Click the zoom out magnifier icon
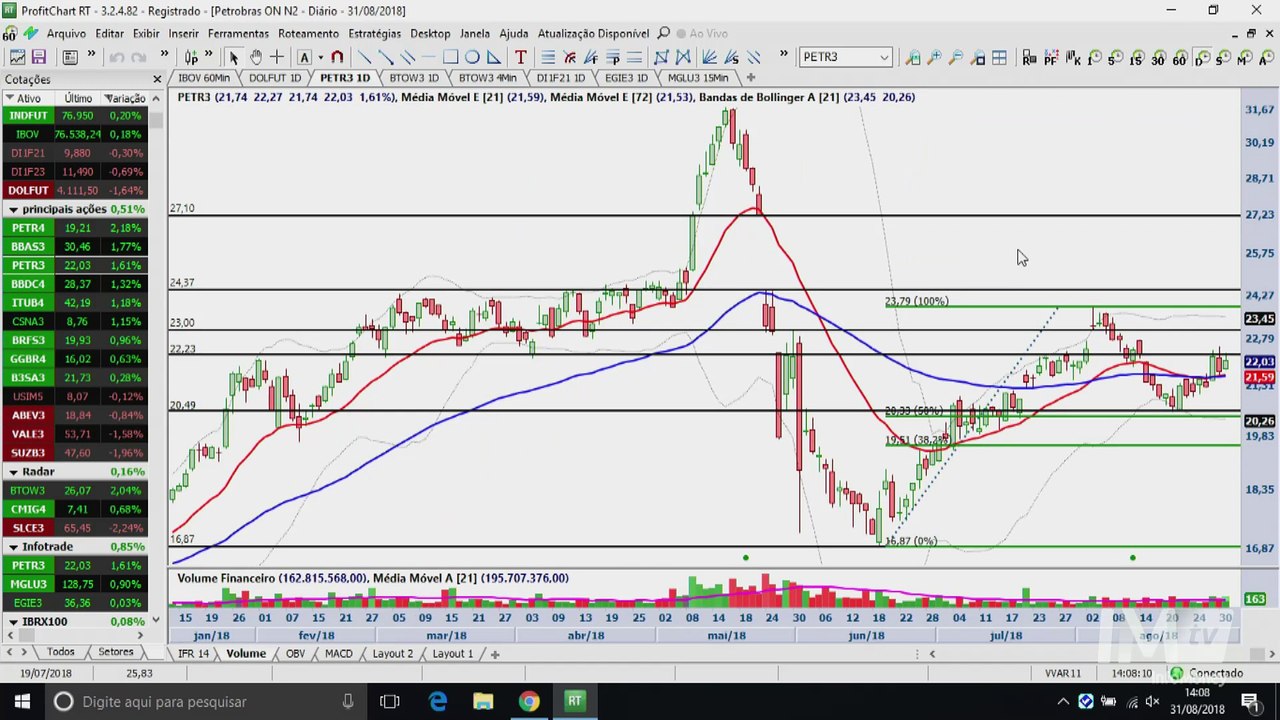Image resolution: width=1280 pixels, height=720 pixels. tap(956, 58)
